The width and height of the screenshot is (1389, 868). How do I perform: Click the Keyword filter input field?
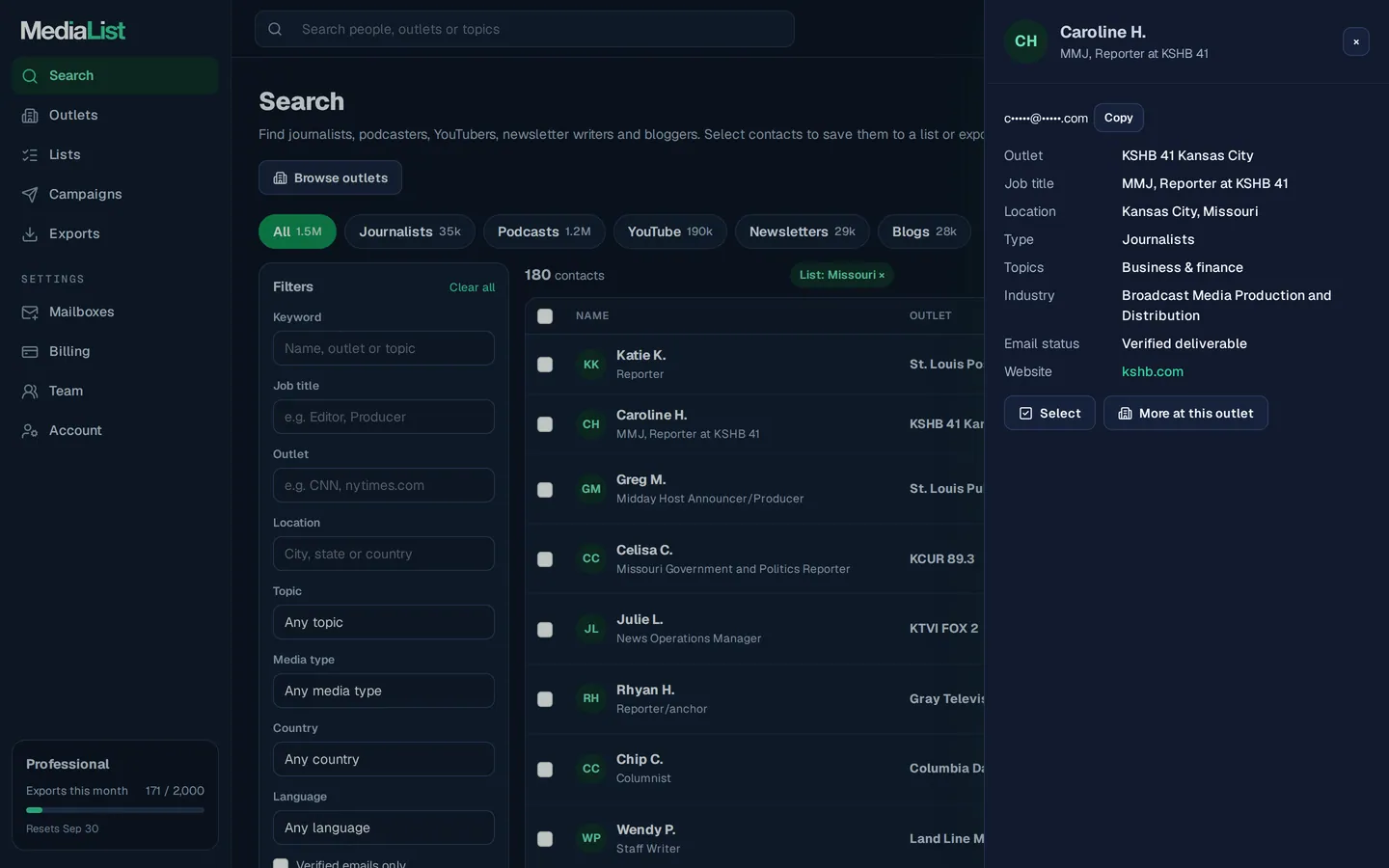pyautogui.click(x=384, y=348)
